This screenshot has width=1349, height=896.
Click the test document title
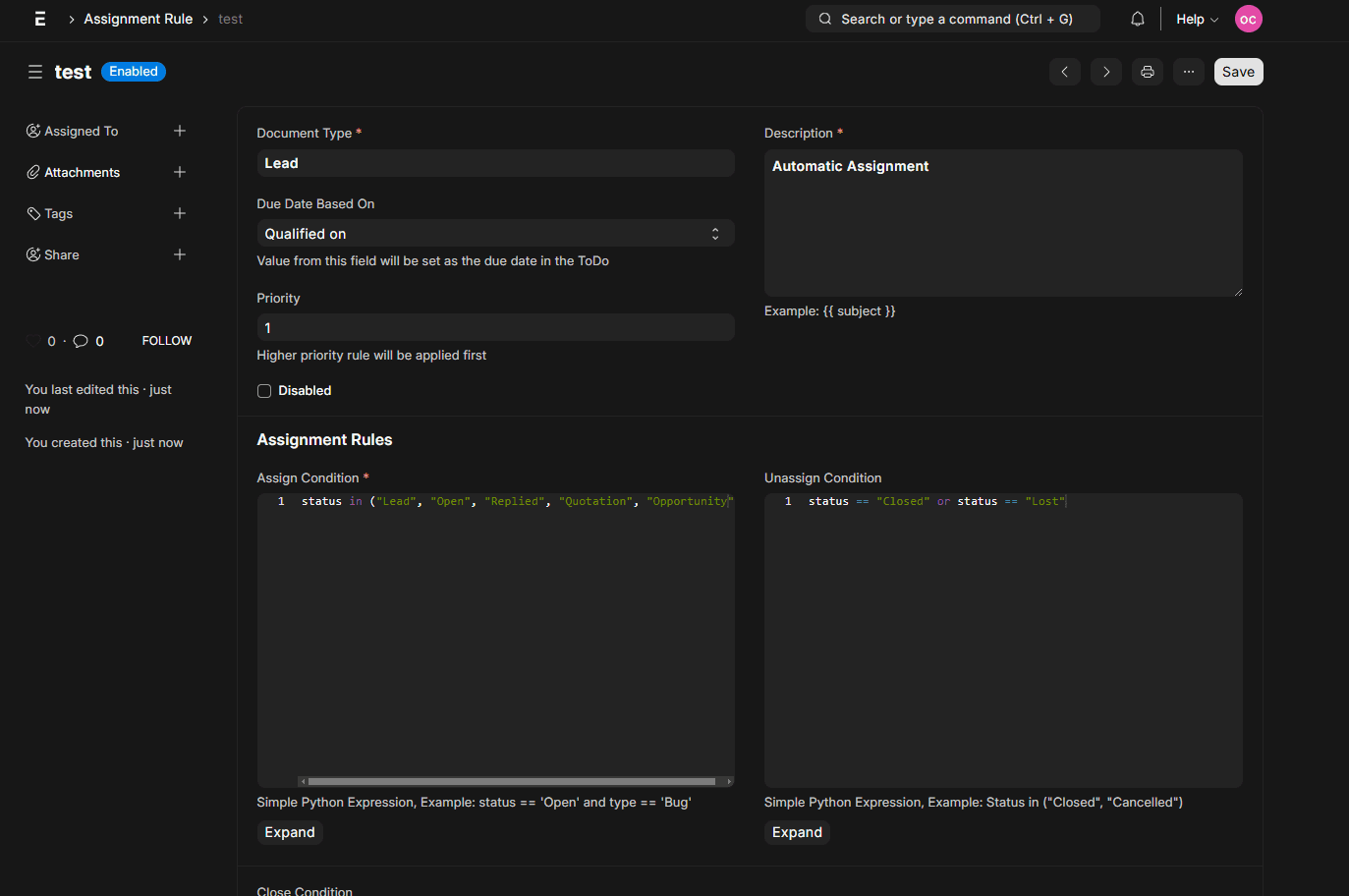click(73, 72)
